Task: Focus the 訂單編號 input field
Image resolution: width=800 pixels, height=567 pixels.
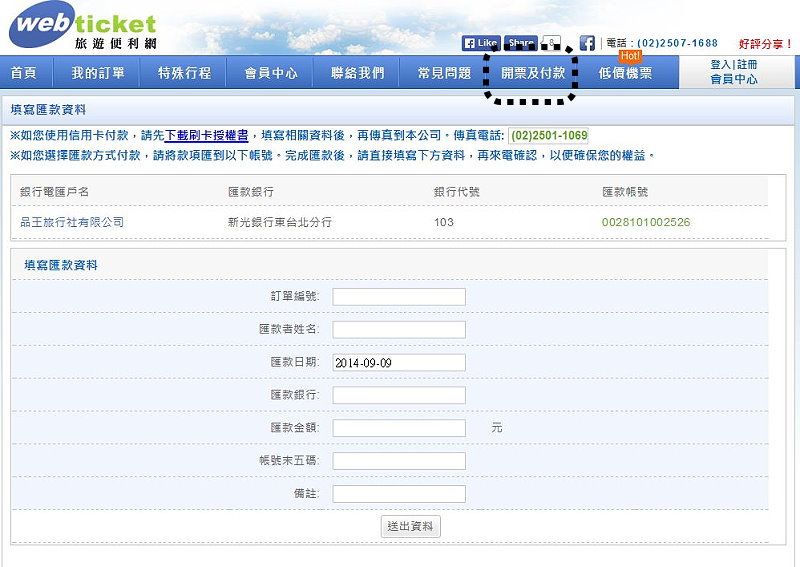Action: pyautogui.click(x=399, y=297)
